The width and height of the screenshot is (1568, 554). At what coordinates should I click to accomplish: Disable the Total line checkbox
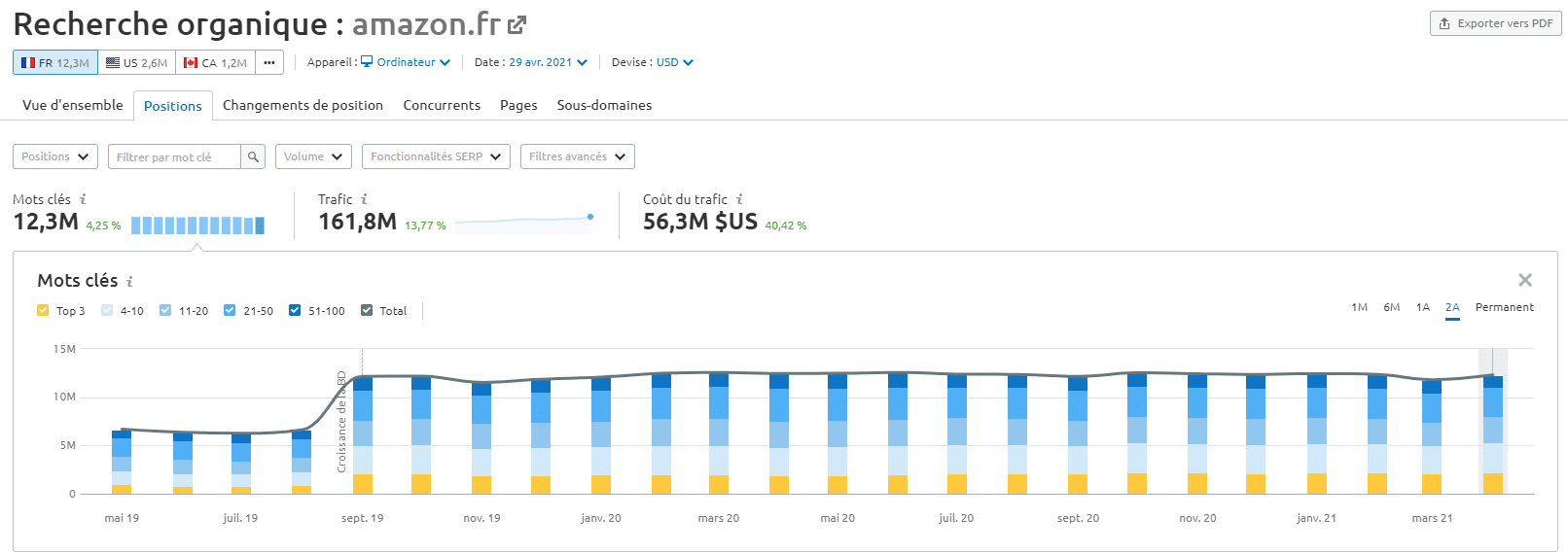tap(367, 311)
